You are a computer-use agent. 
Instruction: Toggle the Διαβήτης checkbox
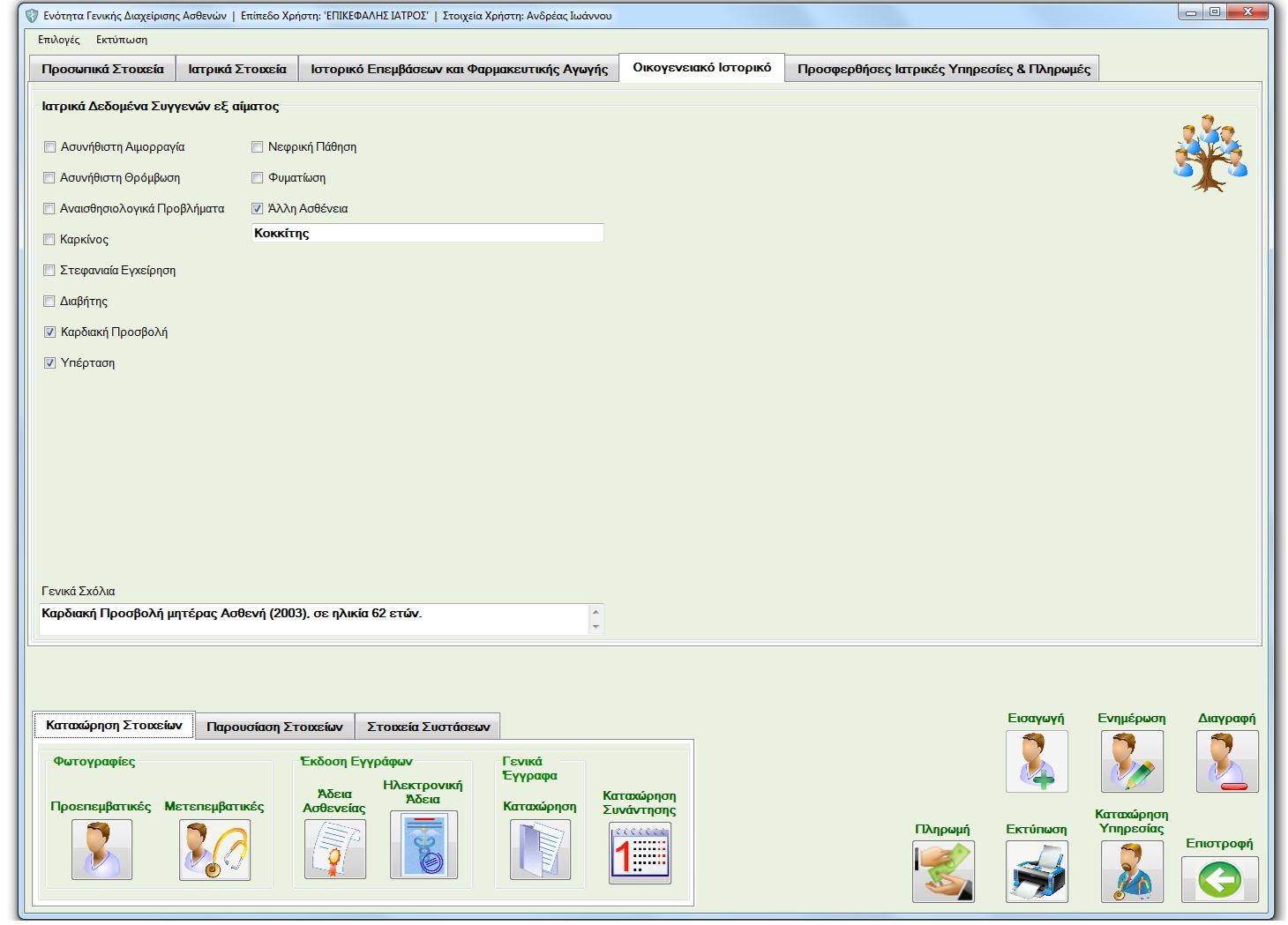50,302
